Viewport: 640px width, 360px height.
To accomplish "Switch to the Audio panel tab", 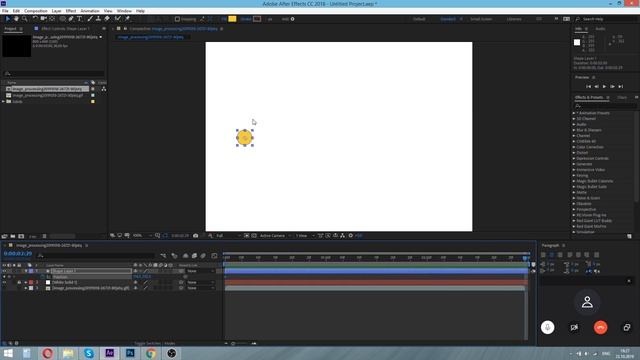I will pyautogui.click(x=600, y=29).
